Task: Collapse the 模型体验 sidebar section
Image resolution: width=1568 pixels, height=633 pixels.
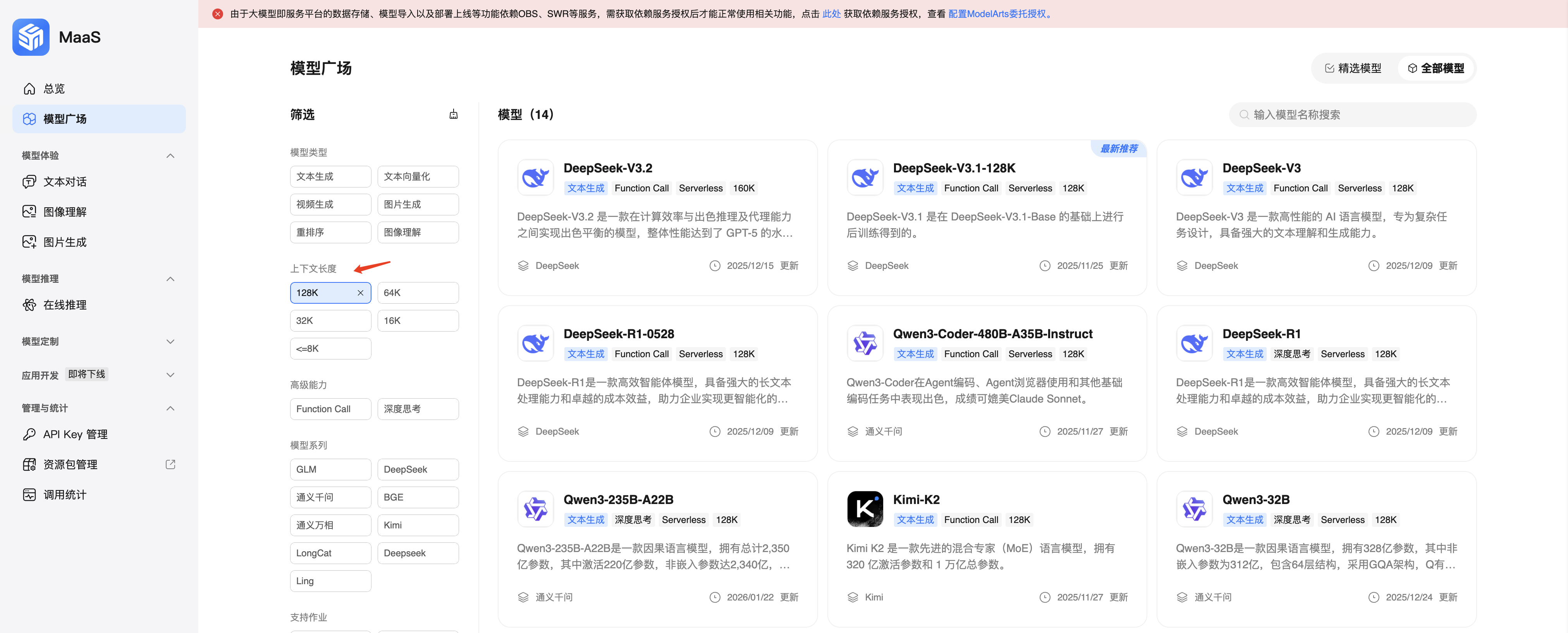Action: (170, 156)
